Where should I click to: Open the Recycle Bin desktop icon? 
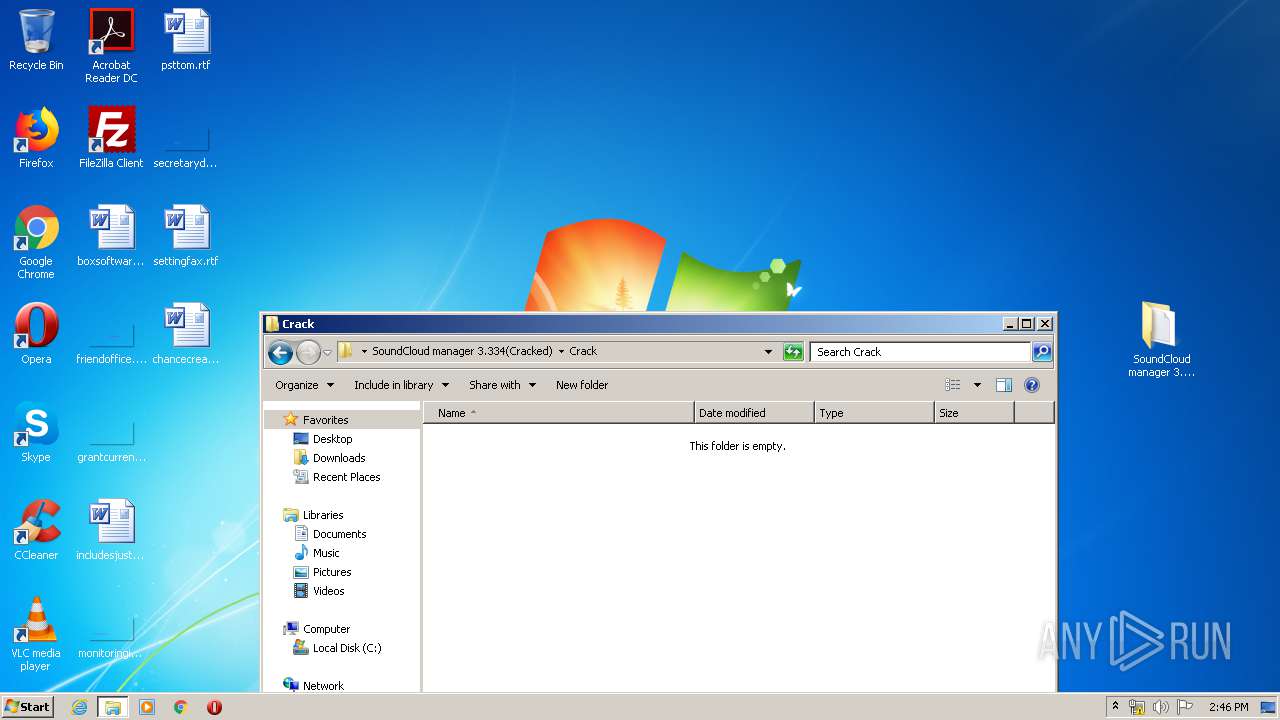click(x=36, y=40)
